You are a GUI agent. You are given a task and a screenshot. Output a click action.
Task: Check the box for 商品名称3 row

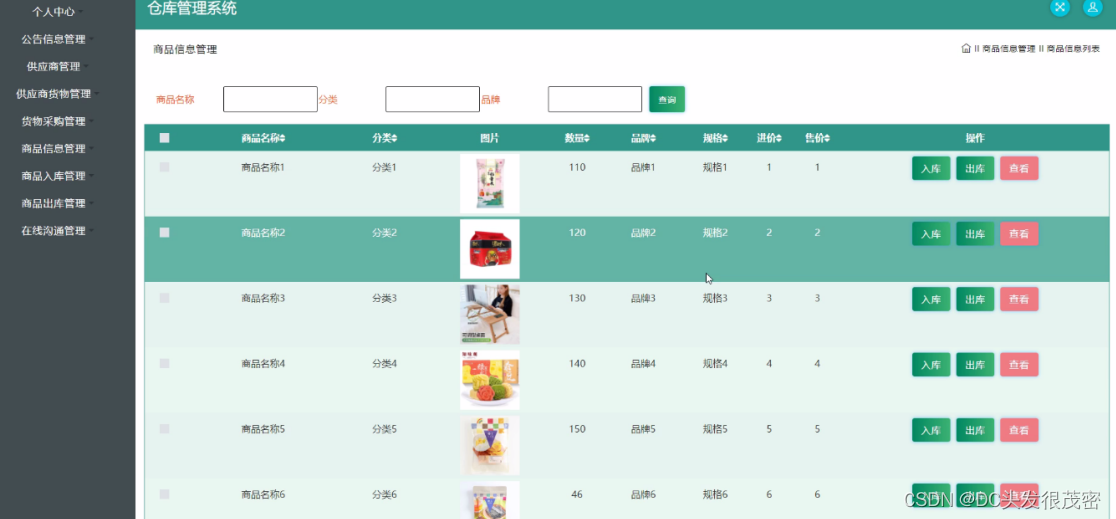point(164,298)
